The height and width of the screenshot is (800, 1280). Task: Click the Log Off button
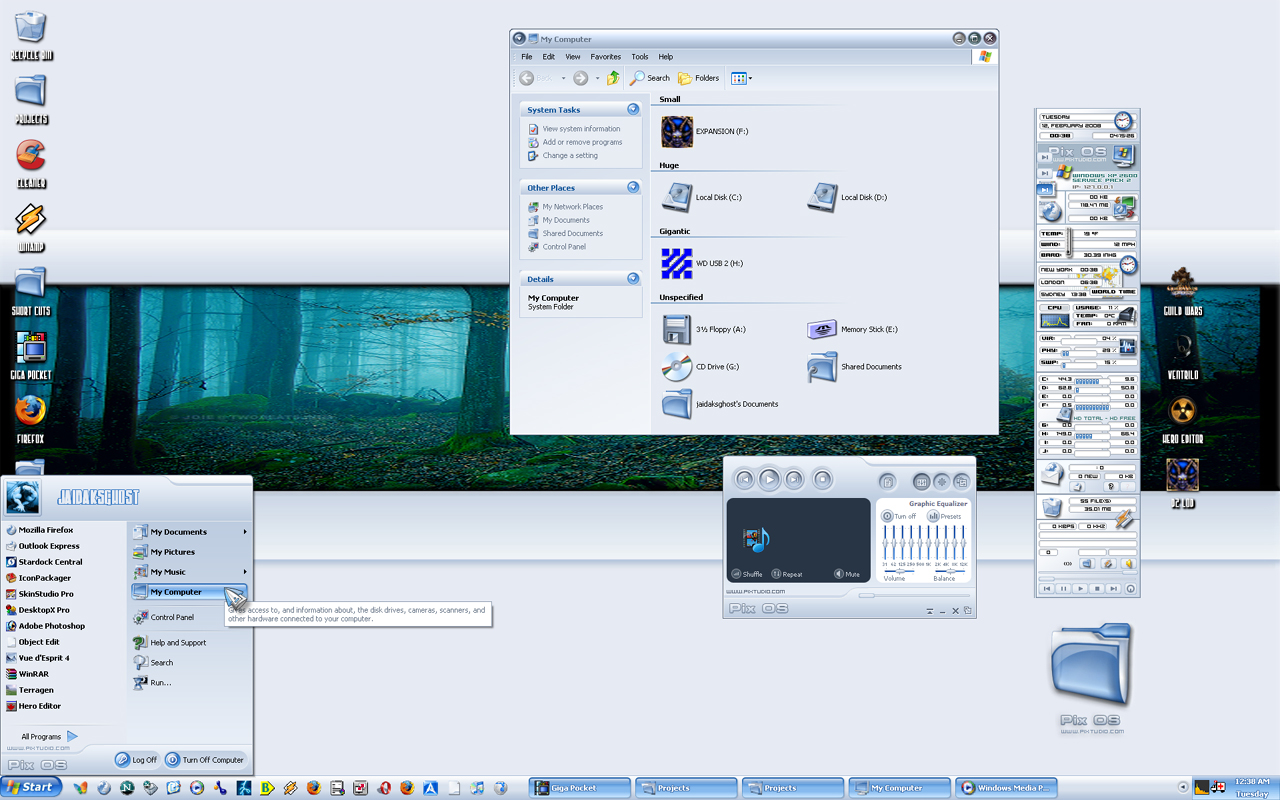click(x=137, y=759)
